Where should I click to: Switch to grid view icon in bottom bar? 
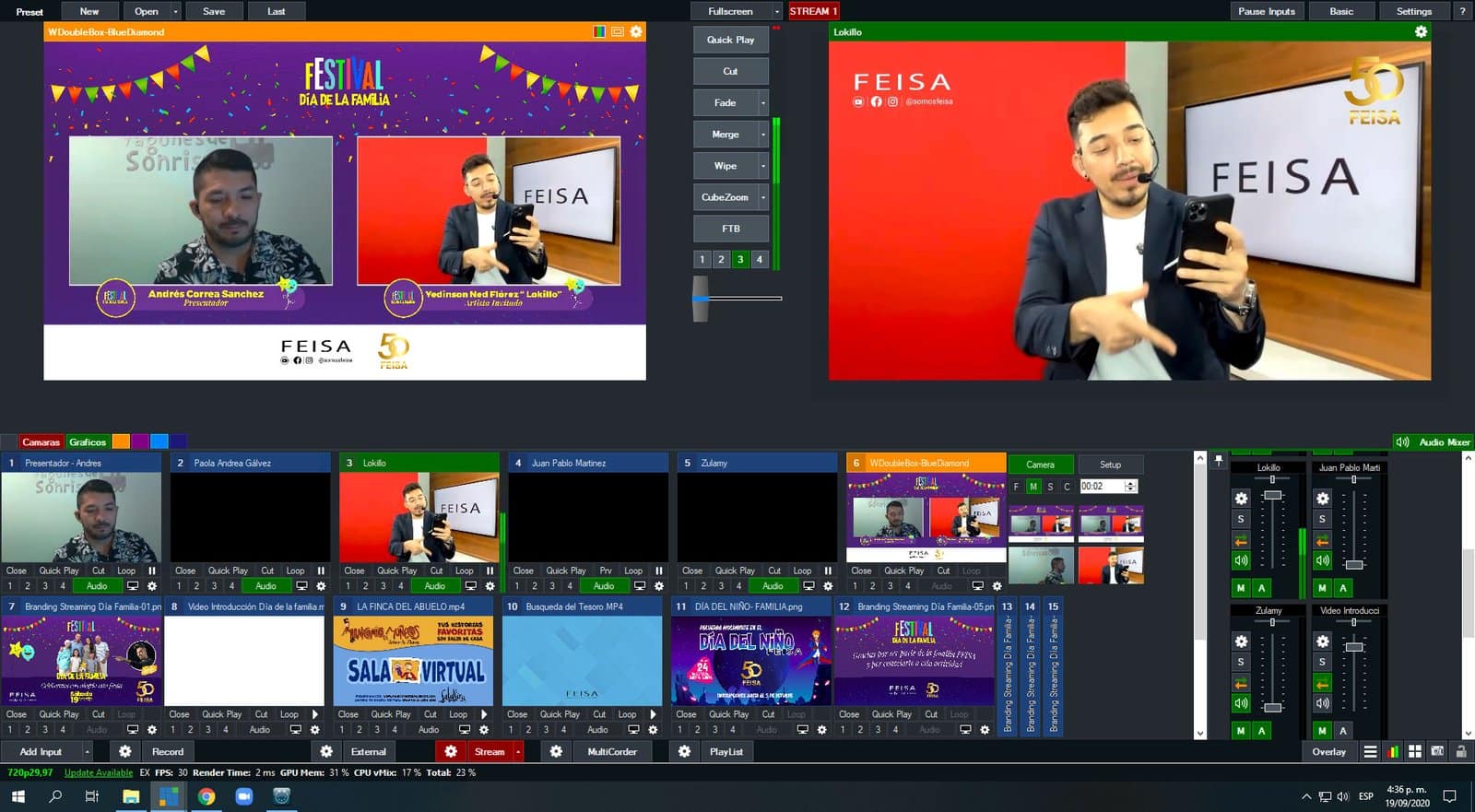[x=1414, y=752]
